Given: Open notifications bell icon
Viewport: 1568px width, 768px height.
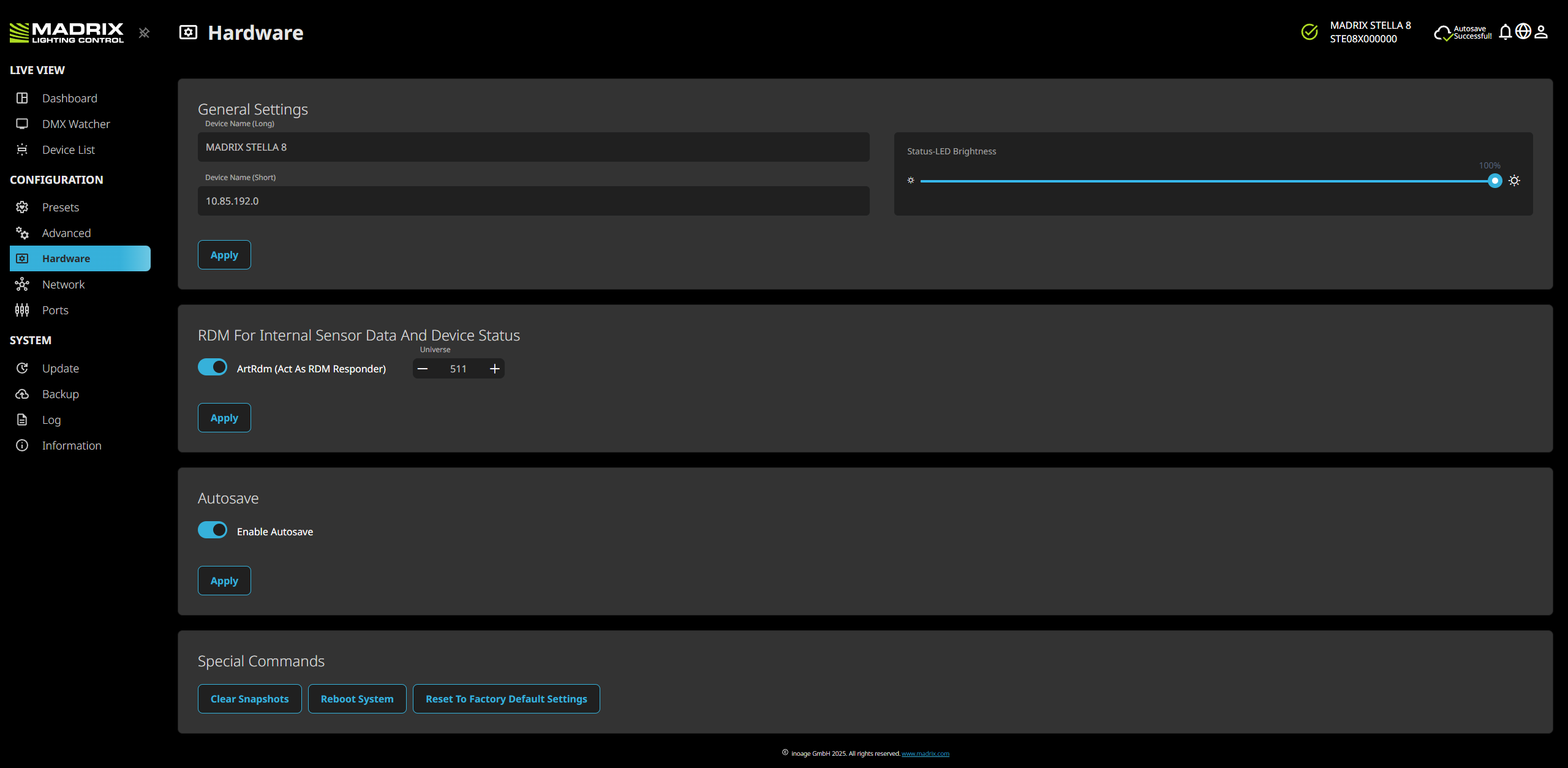Looking at the screenshot, I should (x=1506, y=32).
